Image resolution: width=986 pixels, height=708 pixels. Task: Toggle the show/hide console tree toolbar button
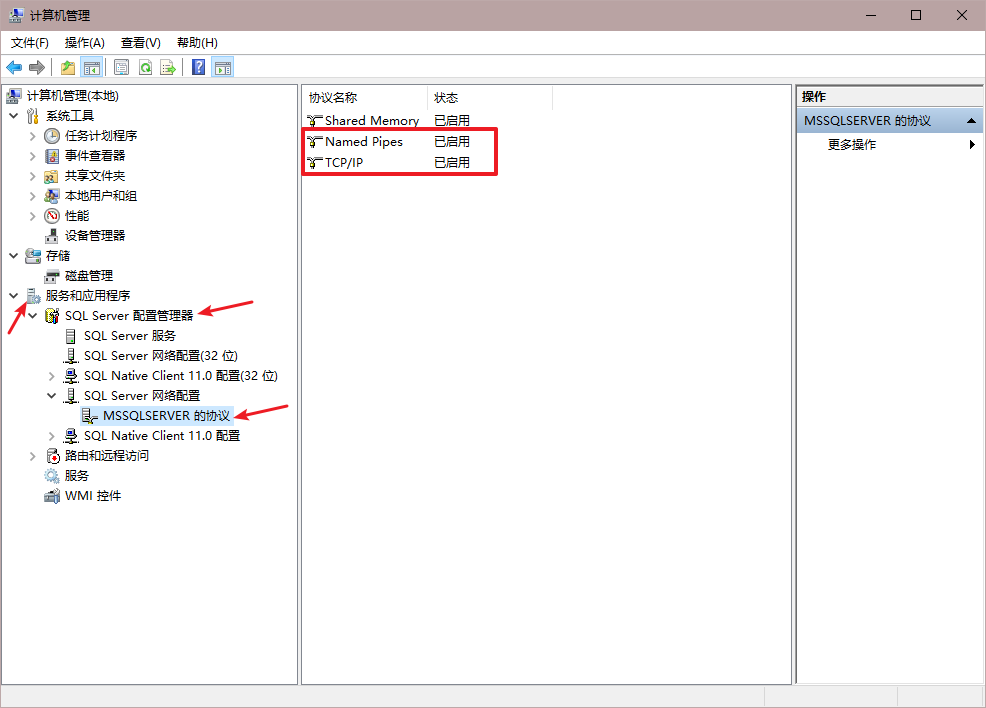click(x=92, y=67)
